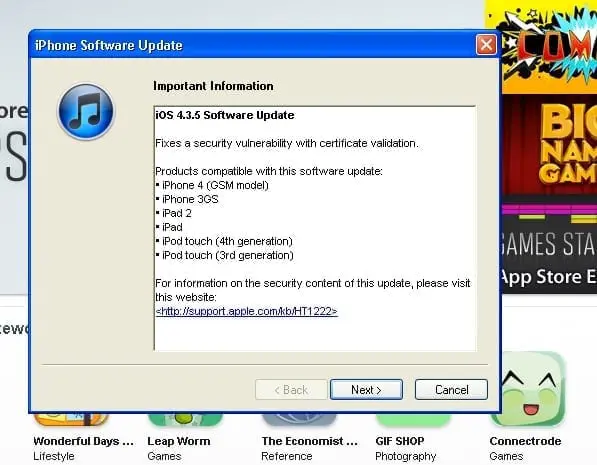This screenshot has height=465, width=597.
Task: Select Wonderful Days app title
Action: [83, 441]
